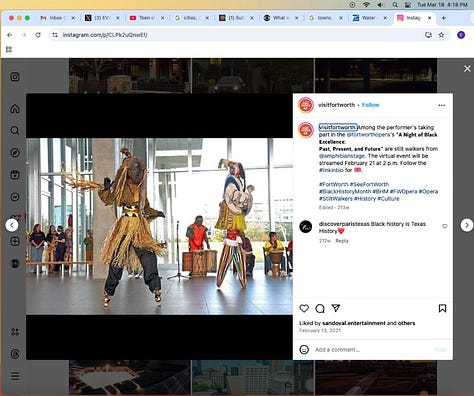Open volume control in menu bar

(381, 5)
